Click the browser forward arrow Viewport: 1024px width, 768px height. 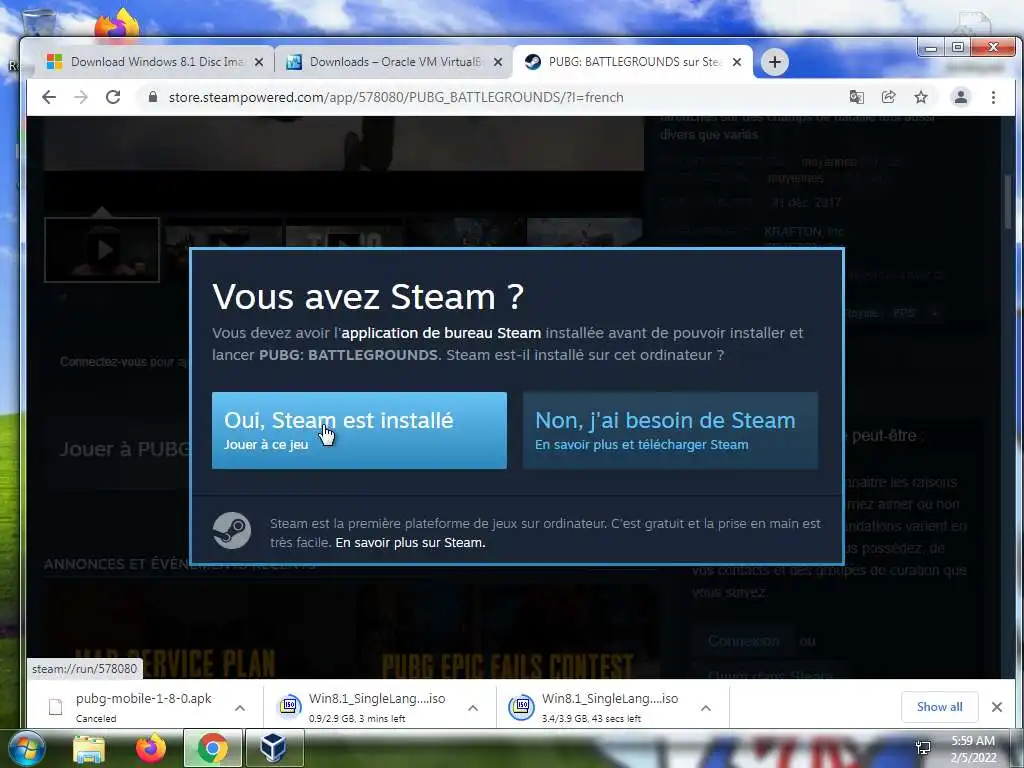tap(81, 97)
